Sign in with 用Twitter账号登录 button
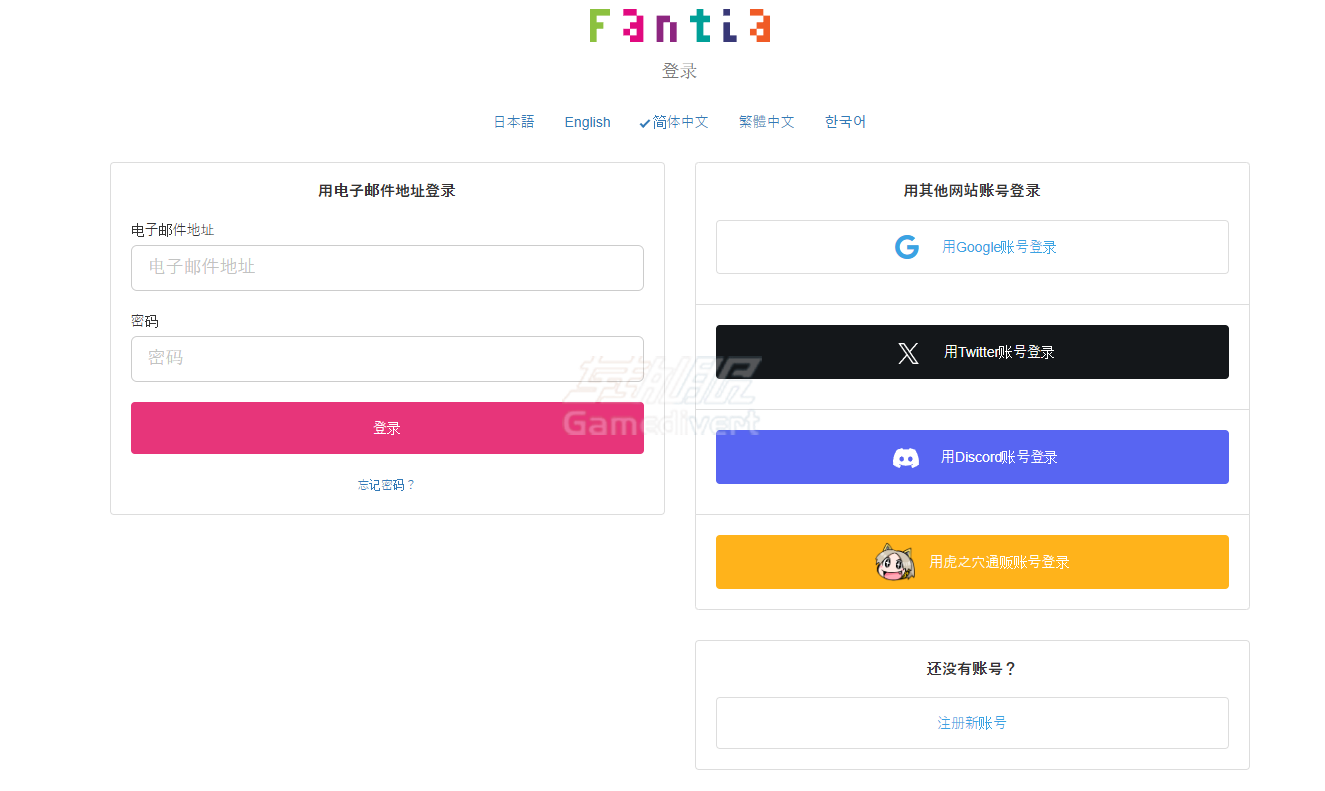Image resolution: width=1325 pixels, height=791 pixels. [972, 352]
